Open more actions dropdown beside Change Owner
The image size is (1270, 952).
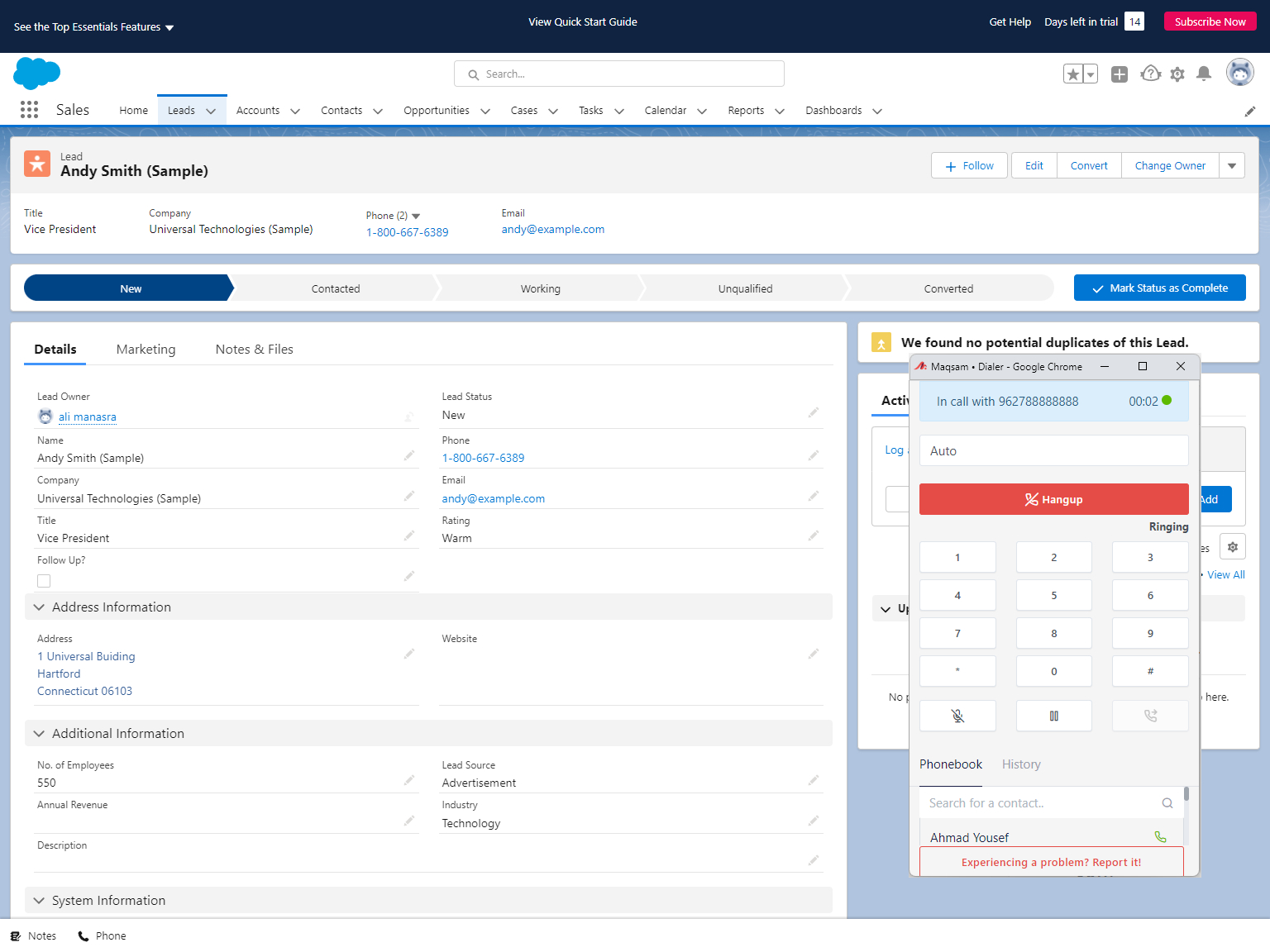point(1231,166)
